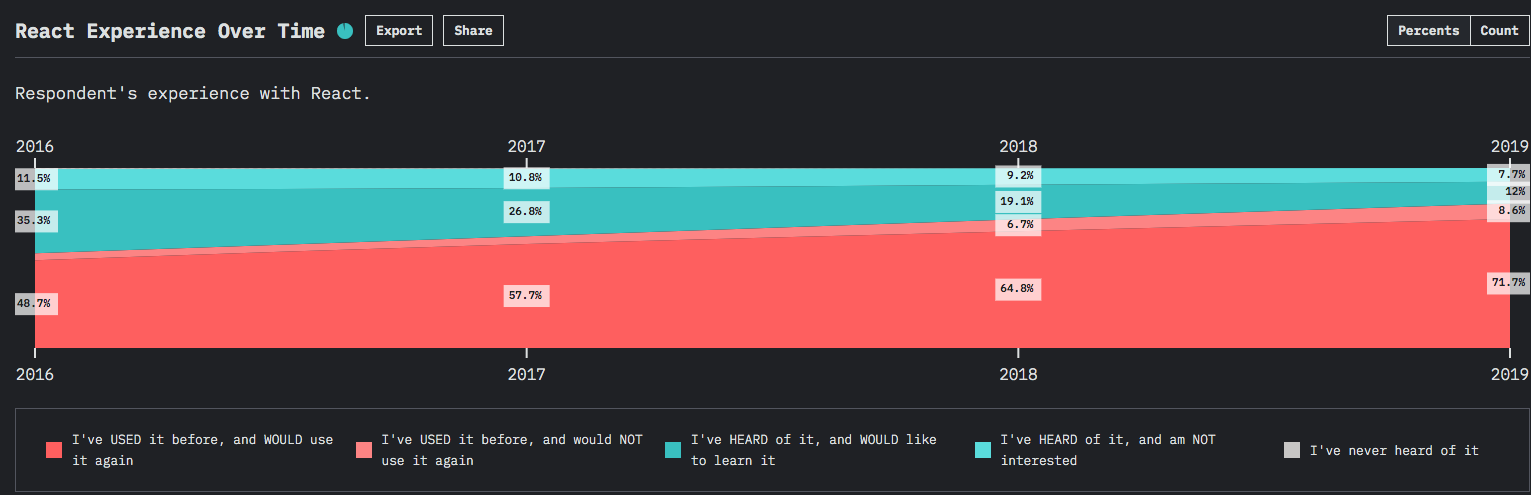Screen dimensions: 1531x495
Task: Switch the chart to Percents view
Action: click(1428, 31)
